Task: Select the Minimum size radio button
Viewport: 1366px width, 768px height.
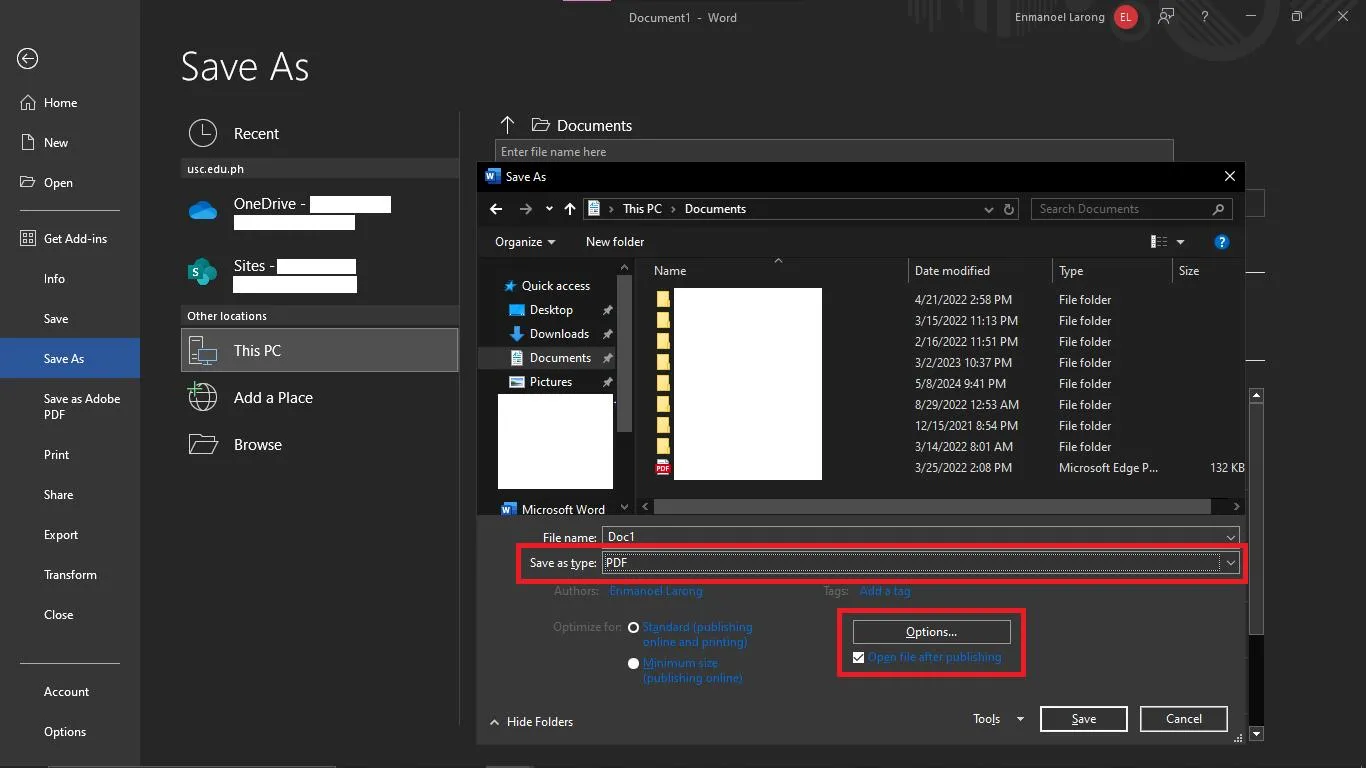Action: click(633, 662)
